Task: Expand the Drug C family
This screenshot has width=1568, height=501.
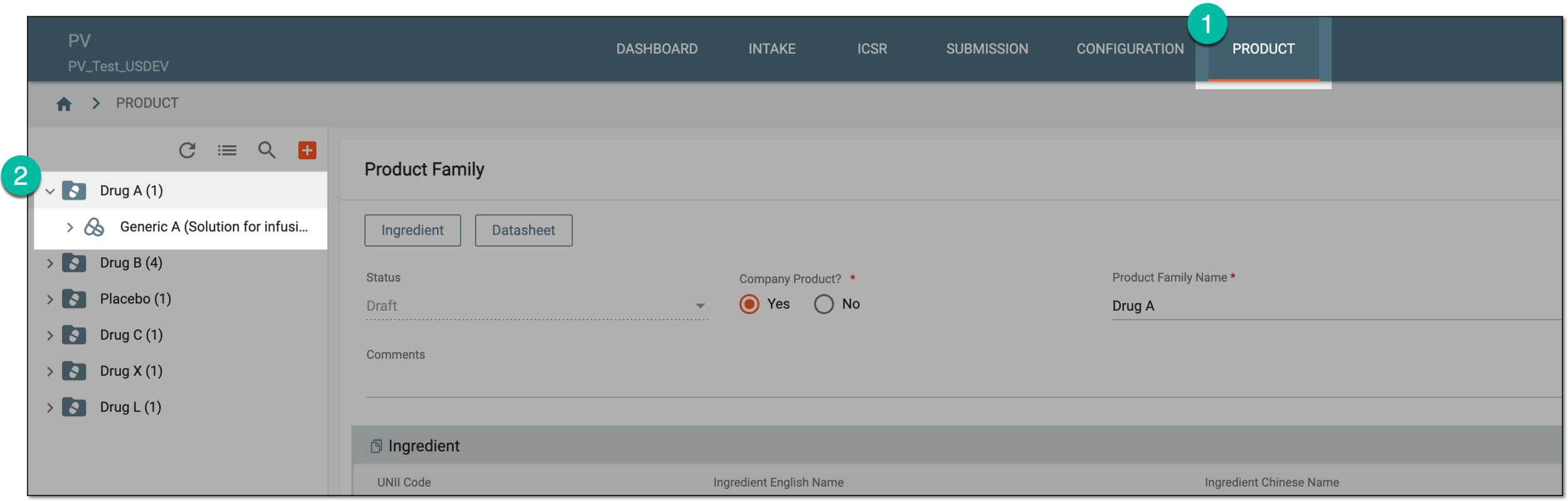Action: pos(50,335)
